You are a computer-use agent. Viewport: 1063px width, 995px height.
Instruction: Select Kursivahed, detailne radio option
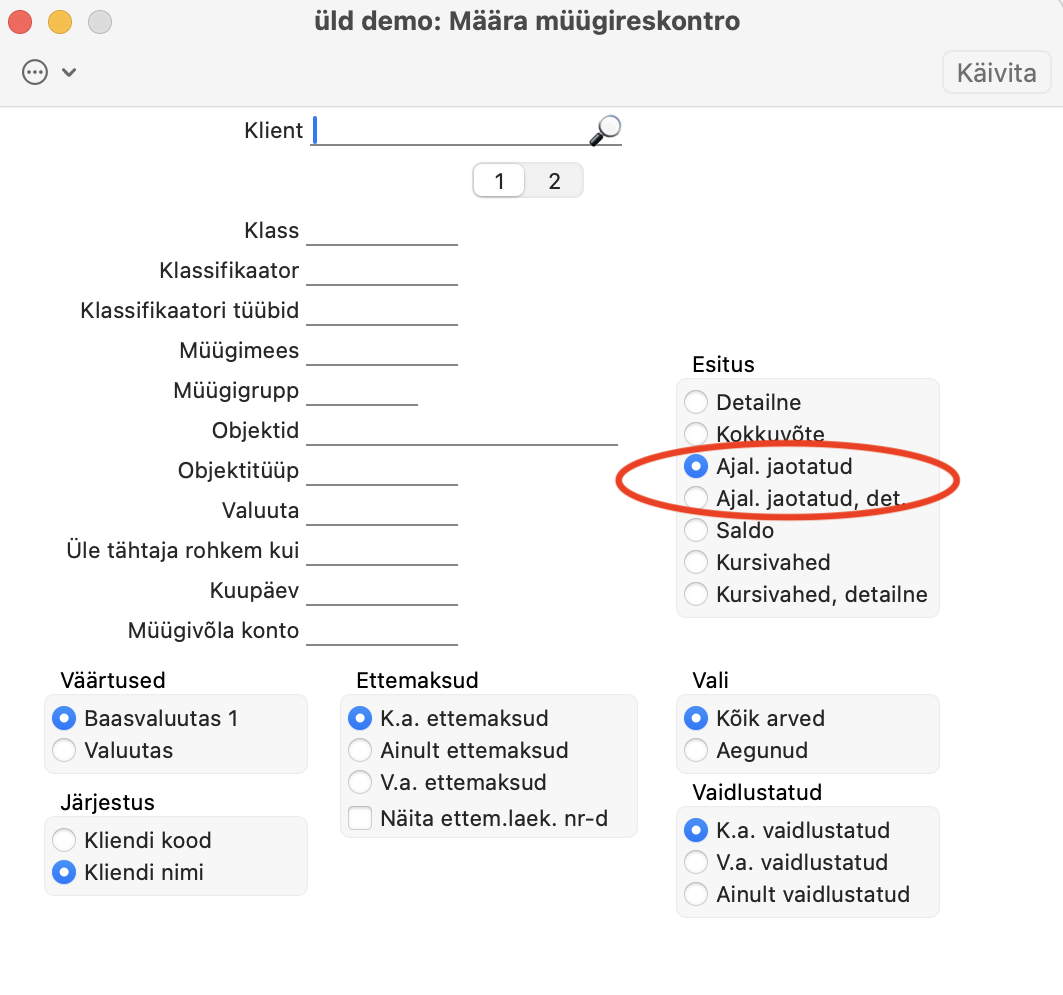click(696, 594)
